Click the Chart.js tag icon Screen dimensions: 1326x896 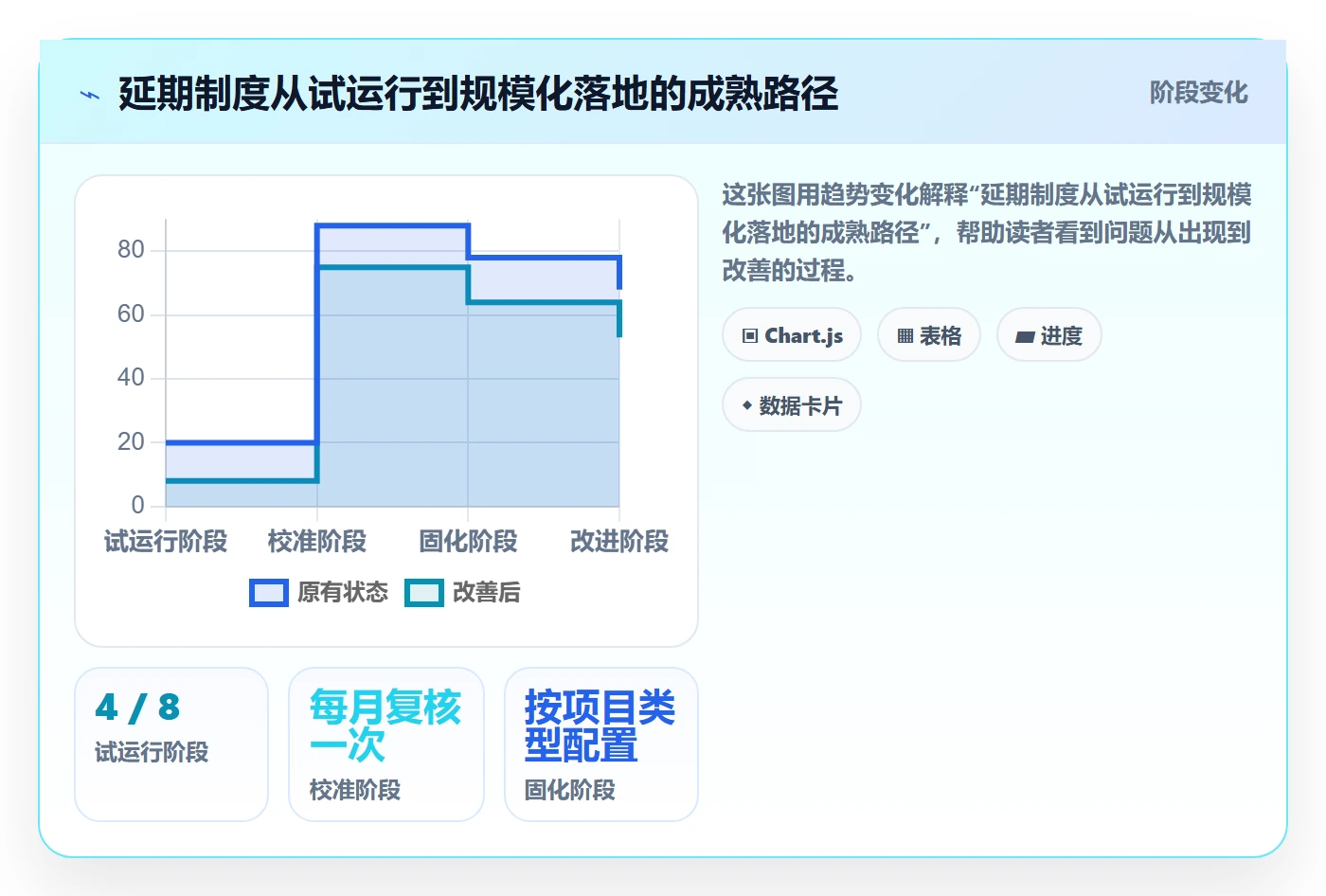750,335
